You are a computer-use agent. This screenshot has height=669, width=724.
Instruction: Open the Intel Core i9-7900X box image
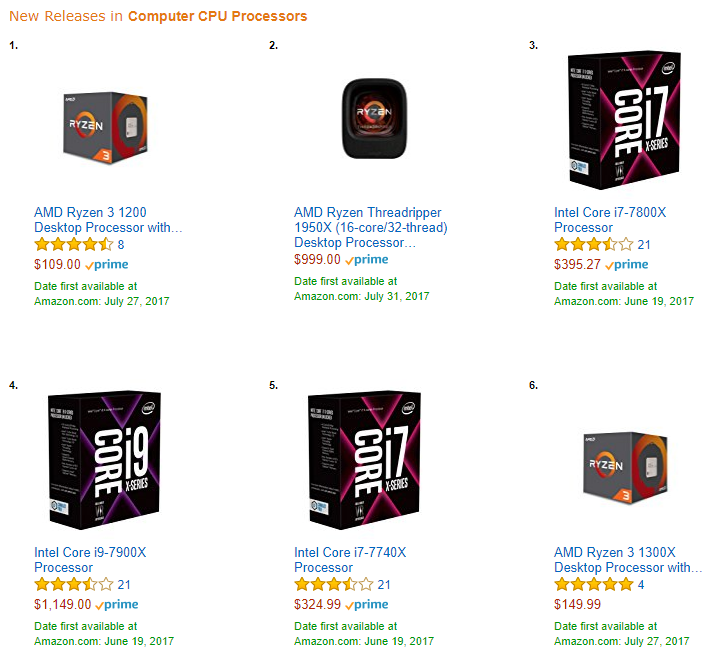(104, 460)
